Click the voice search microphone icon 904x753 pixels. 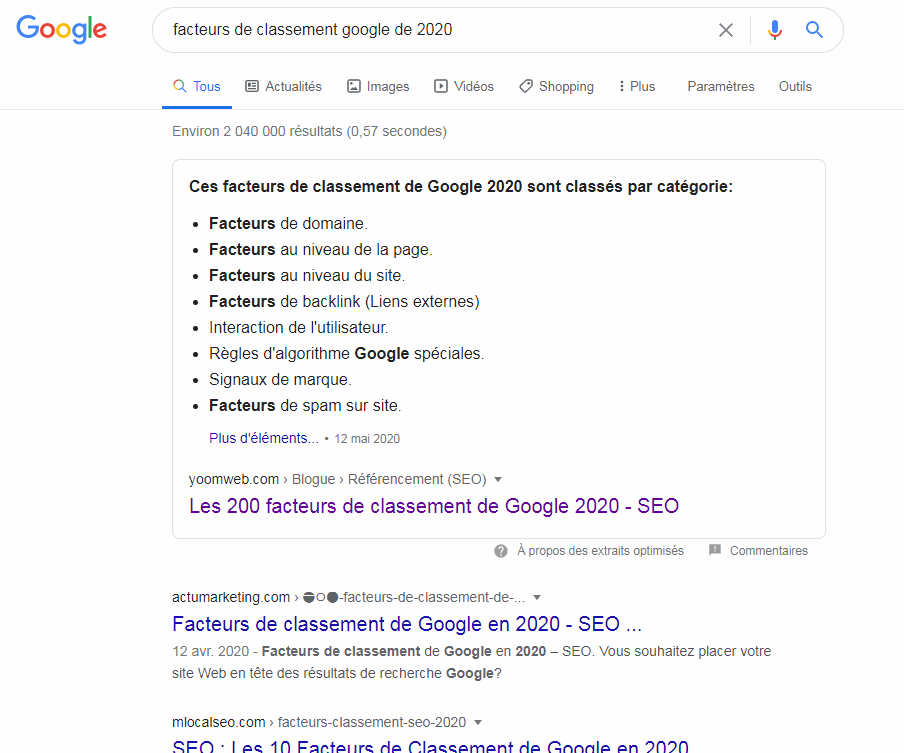coord(774,30)
